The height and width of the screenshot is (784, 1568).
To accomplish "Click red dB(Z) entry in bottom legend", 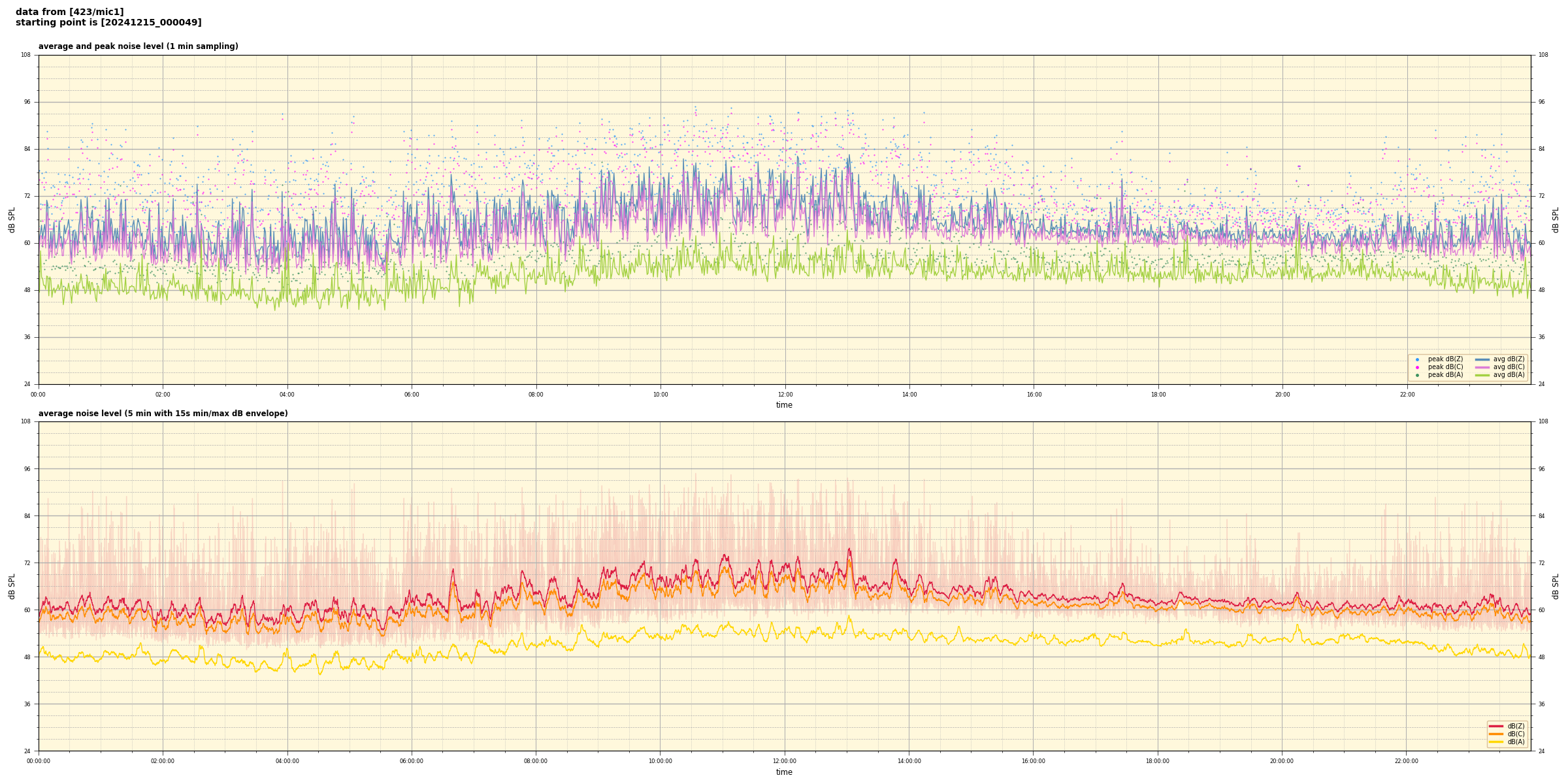I will click(x=1496, y=726).
